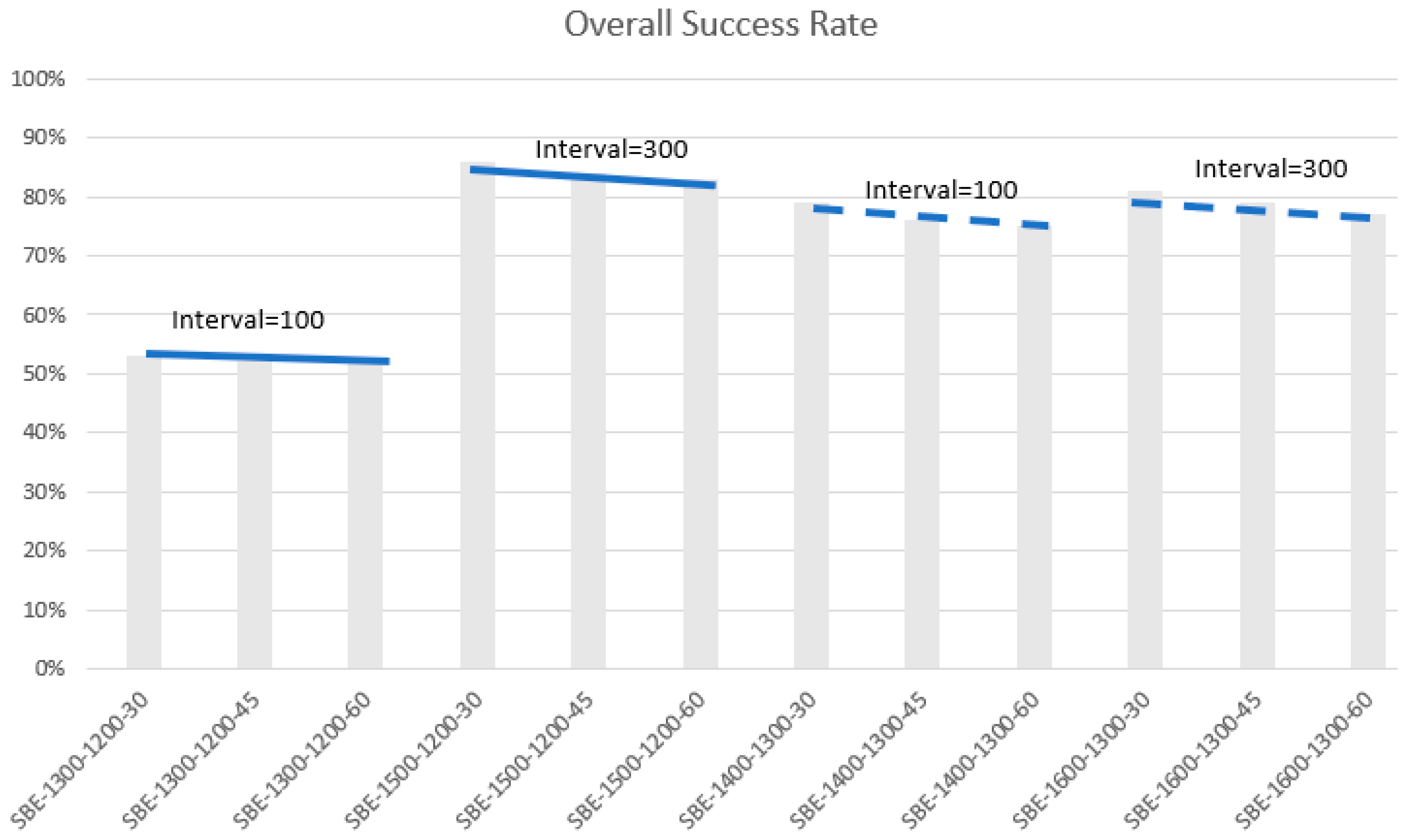Click the SBE-1600-1300-60 bar
The image size is (1409, 840).
pos(1368,442)
